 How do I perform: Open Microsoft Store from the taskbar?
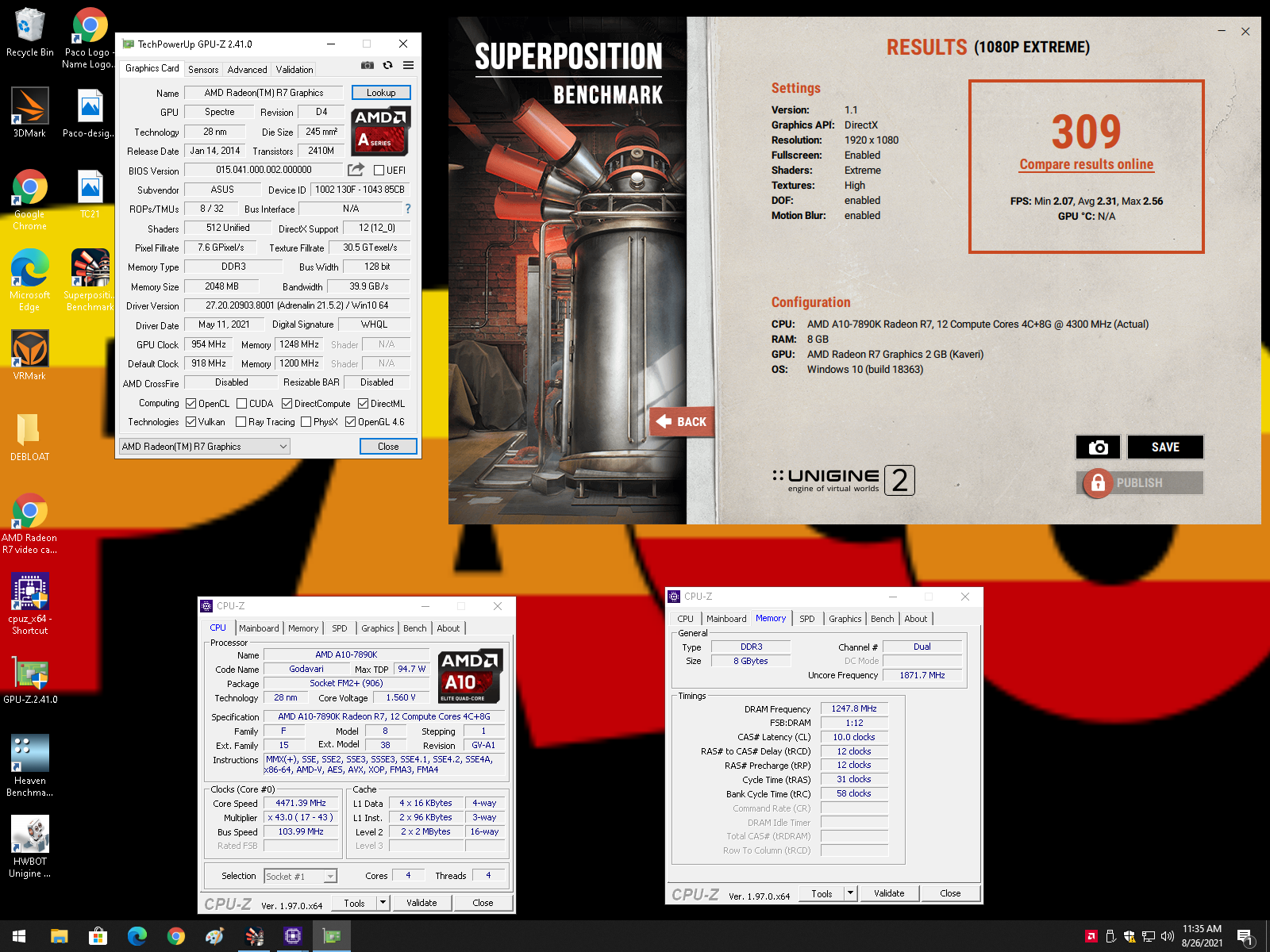click(x=98, y=936)
